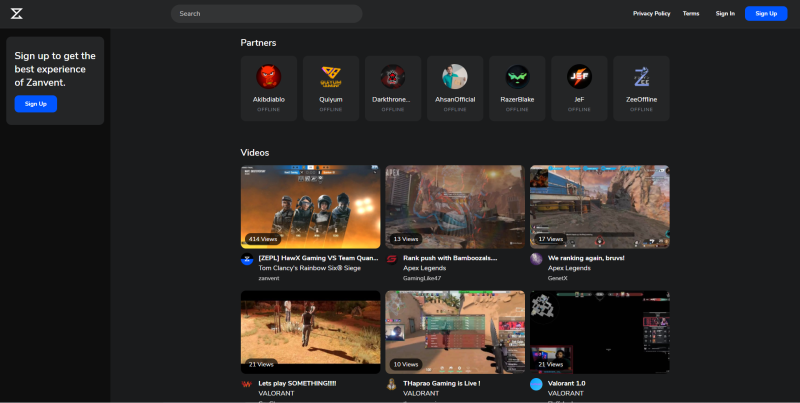The height and width of the screenshot is (403, 800).
Task: Click Apex Legends under We ranking again
Action: (569, 268)
